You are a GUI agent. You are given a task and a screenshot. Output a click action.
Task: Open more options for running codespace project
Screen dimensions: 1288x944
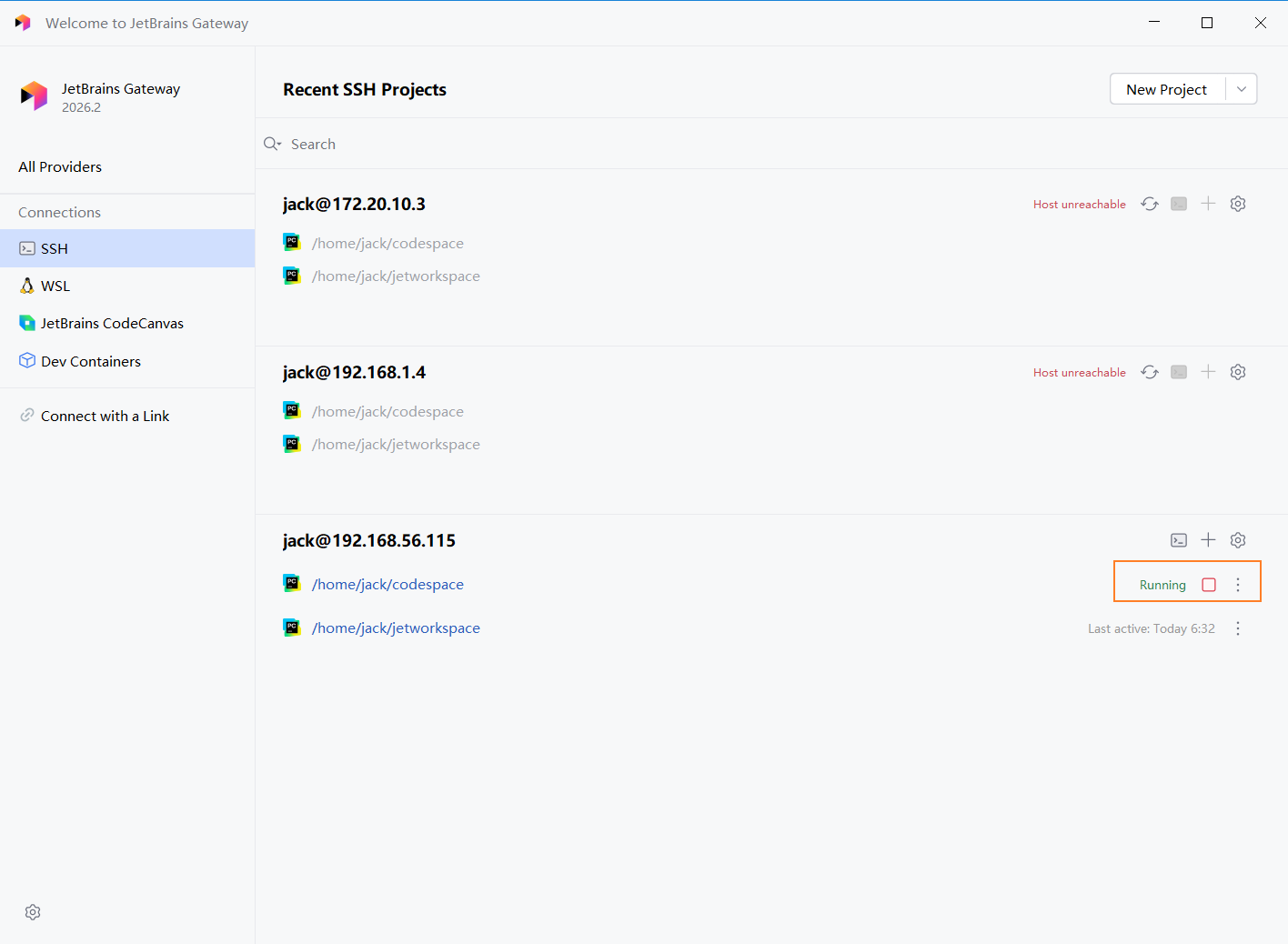[x=1238, y=585]
